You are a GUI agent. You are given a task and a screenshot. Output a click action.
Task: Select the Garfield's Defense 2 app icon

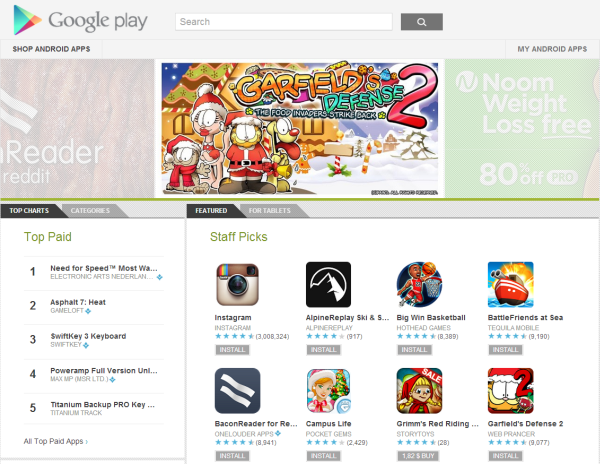click(x=510, y=391)
